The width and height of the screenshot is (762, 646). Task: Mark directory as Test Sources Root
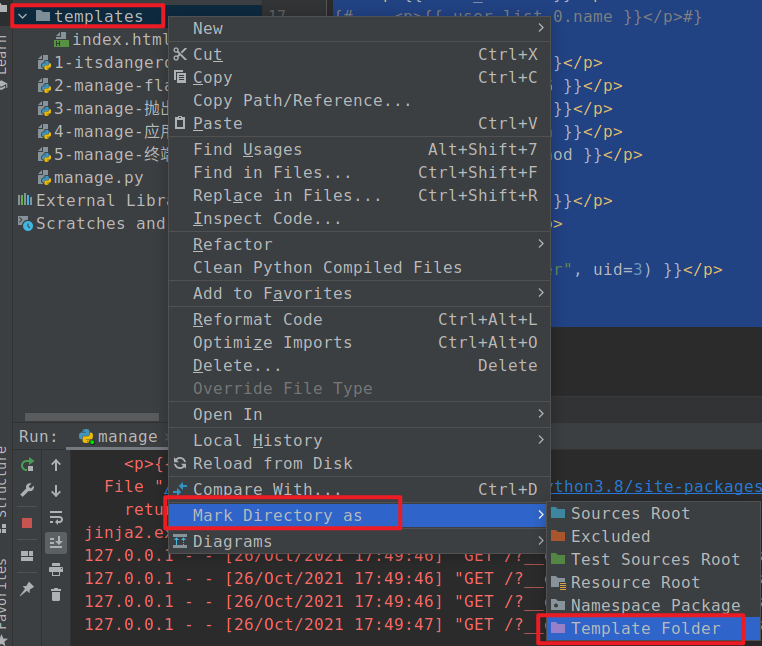coord(654,559)
